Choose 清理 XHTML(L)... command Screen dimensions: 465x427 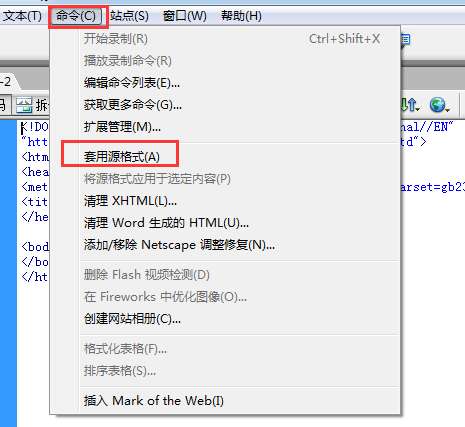coord(130,201)
